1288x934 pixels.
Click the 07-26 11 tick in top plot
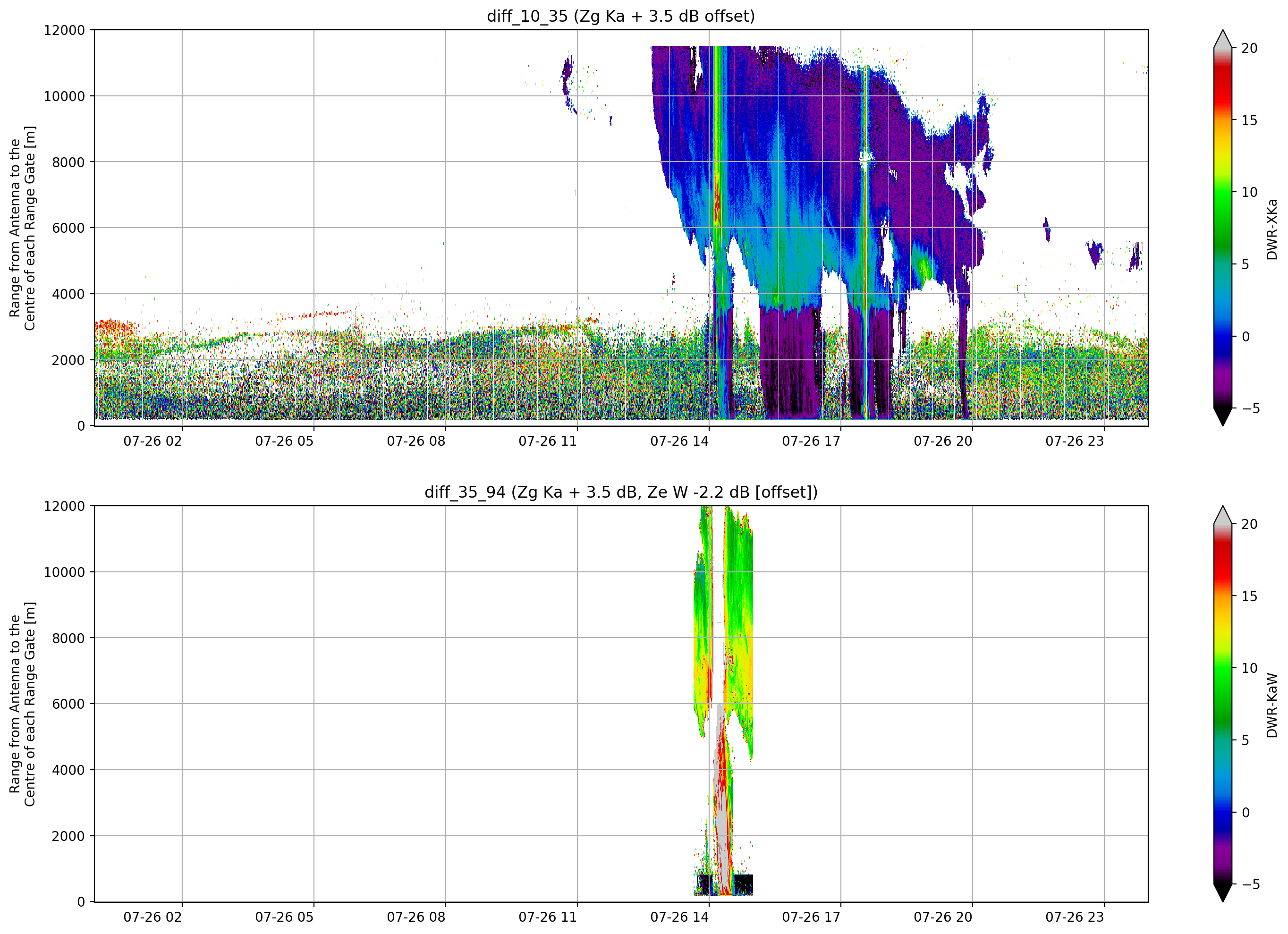coord(548,441)
